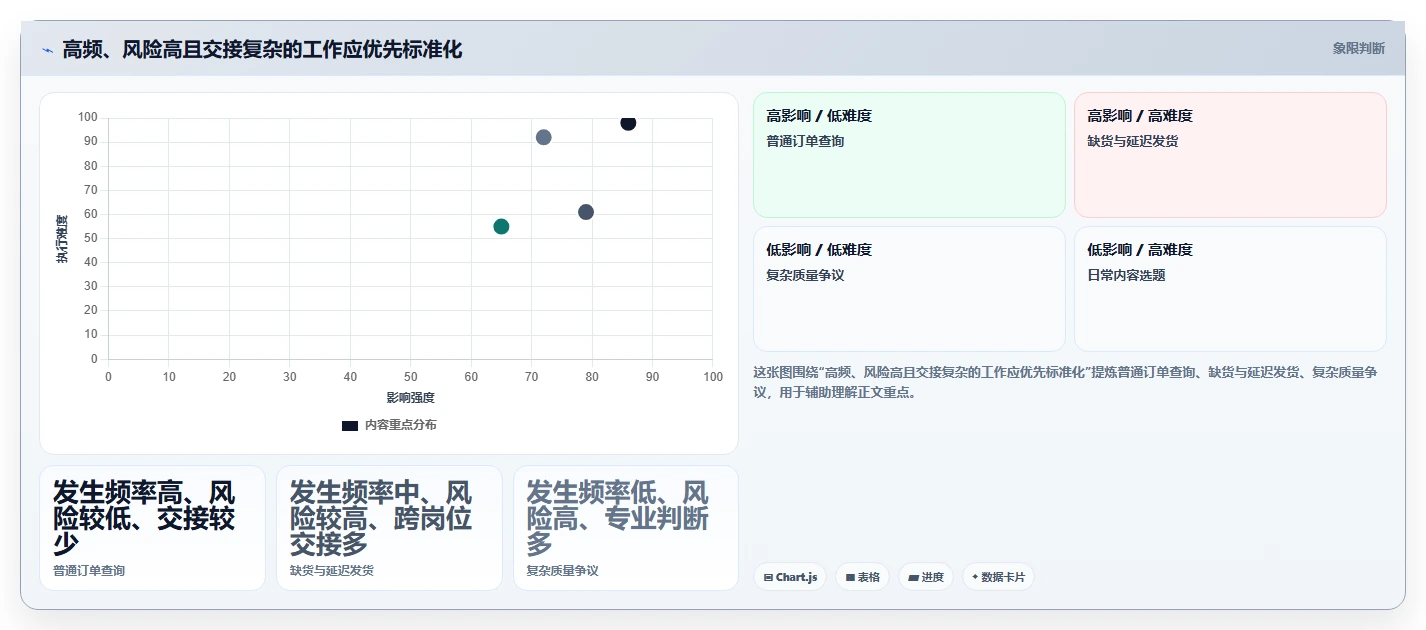This screenshot has height=630, width=1426.
Task: Click the square icon before 表格
Action: 850,578
